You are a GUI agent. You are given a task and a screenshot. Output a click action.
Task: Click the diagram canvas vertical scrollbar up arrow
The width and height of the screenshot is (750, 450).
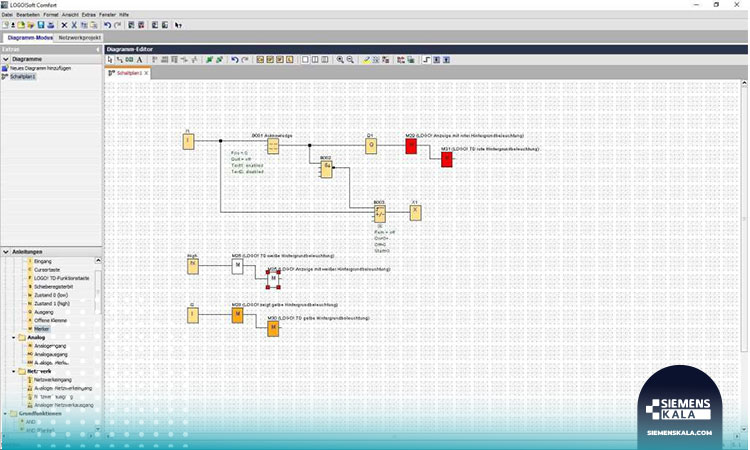pos(744,83)
